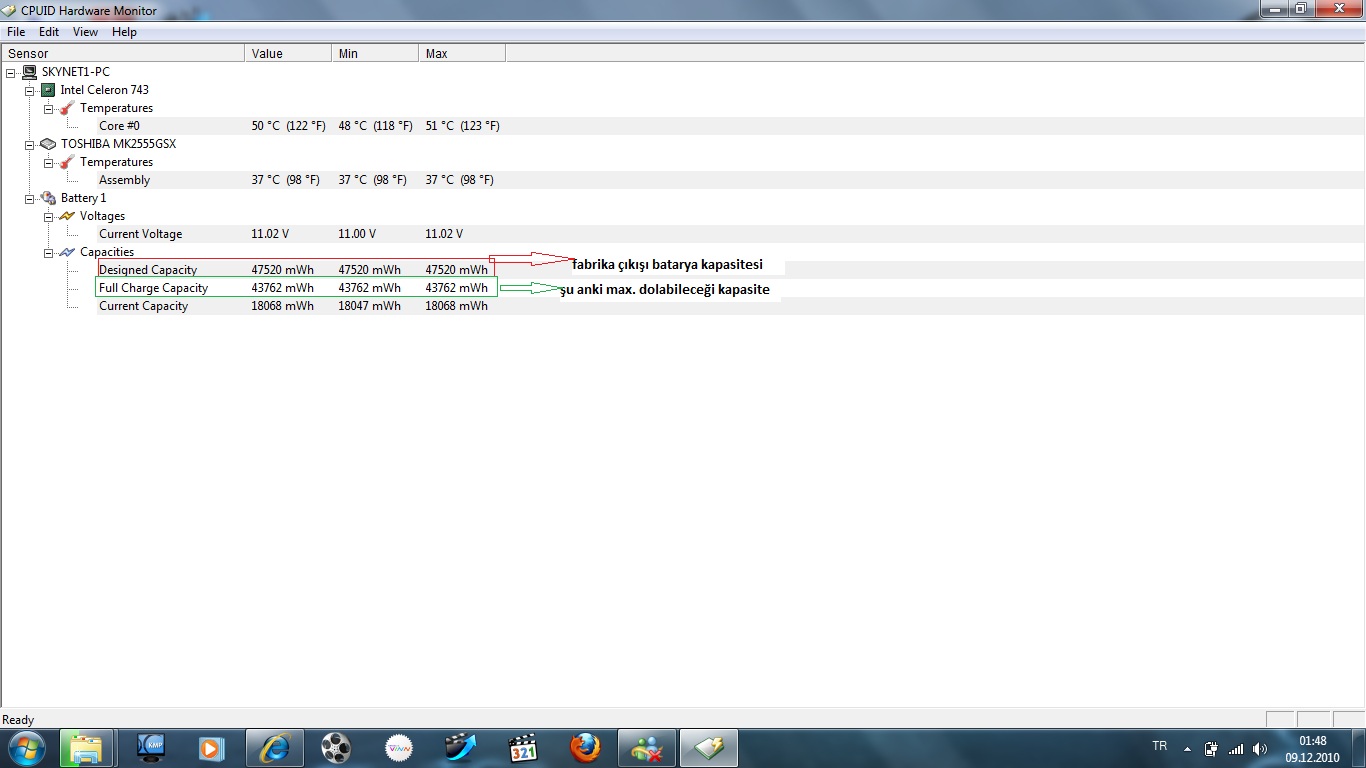This screenshot has width=1366, height=768.
Task: Collapse Temperatures under Intel Celeron 743
Action: 48,108
